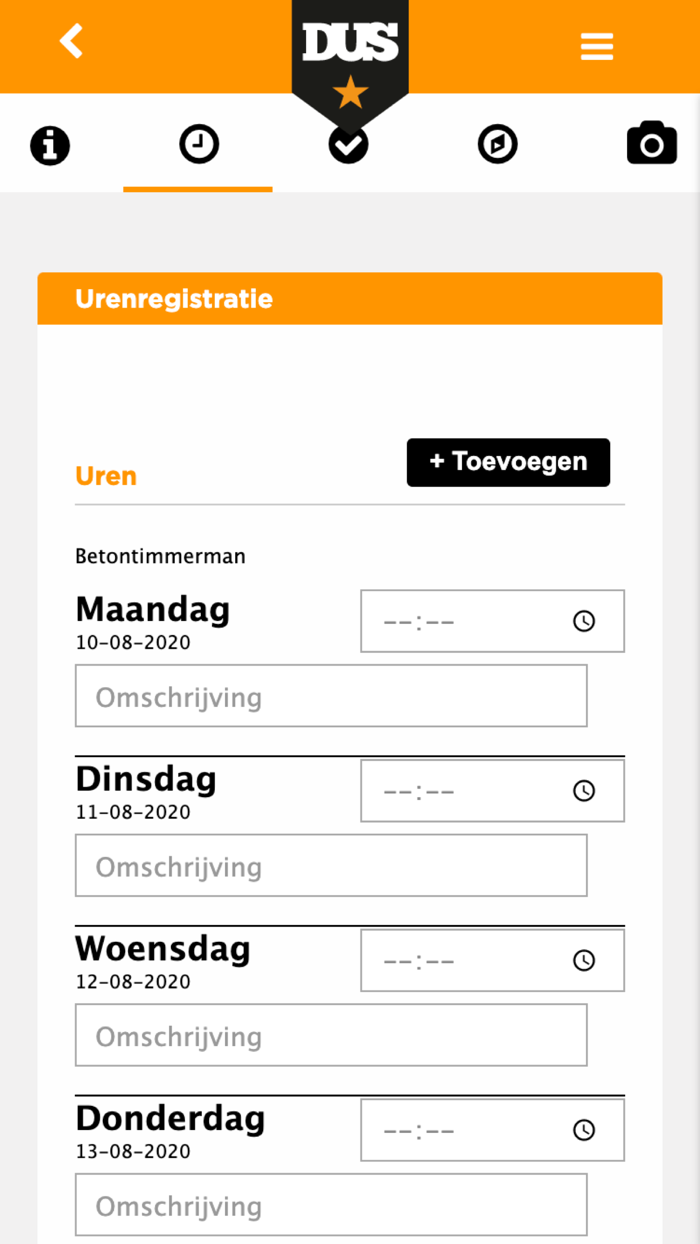Click the Betontimmerman label text
The image size is (700, 1244).
(160, 556)
